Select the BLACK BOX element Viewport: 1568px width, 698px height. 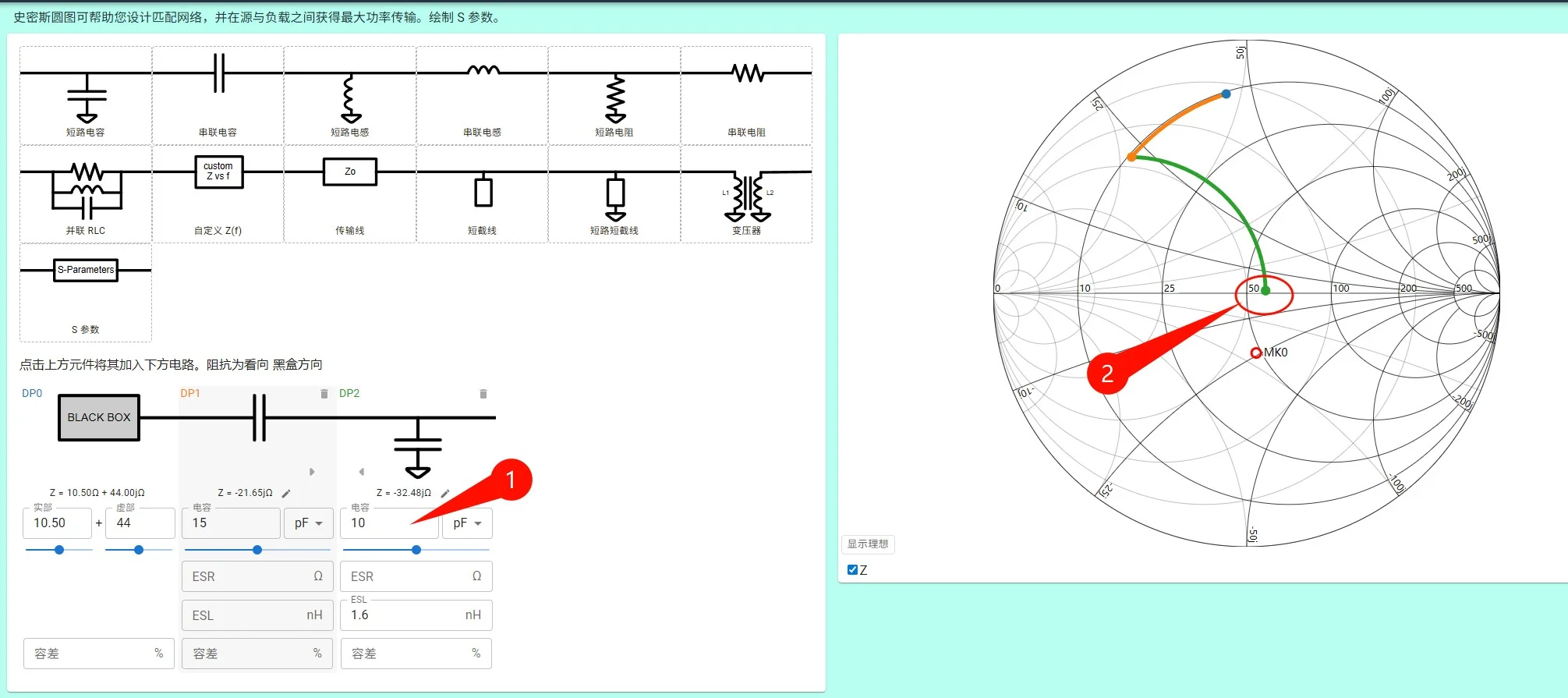pyautogui.click(x=99, y=417)
